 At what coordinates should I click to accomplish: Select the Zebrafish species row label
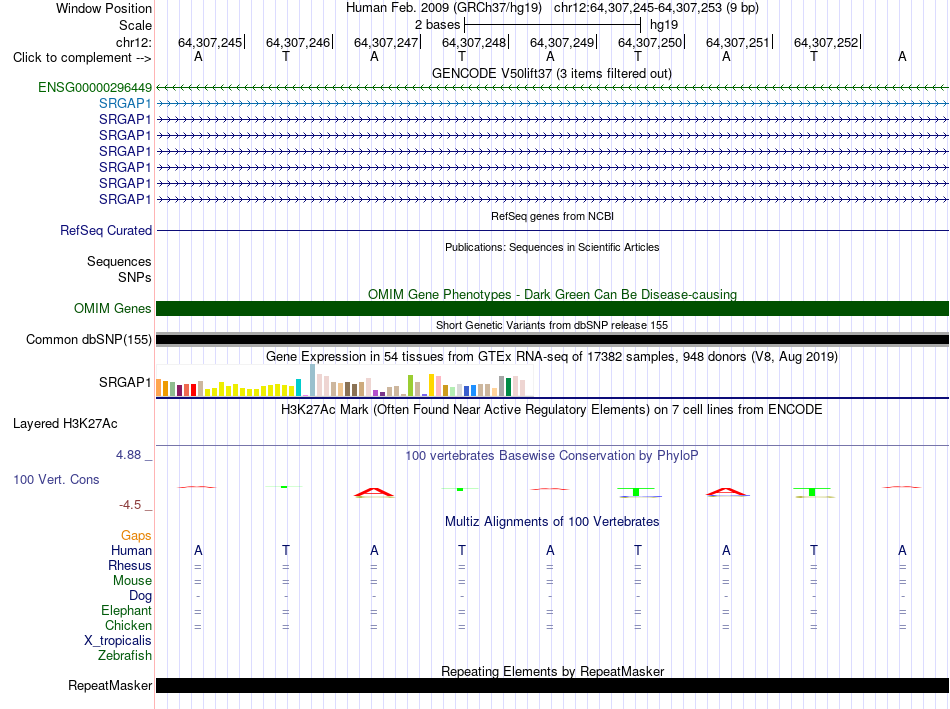[x=125, y=655]
